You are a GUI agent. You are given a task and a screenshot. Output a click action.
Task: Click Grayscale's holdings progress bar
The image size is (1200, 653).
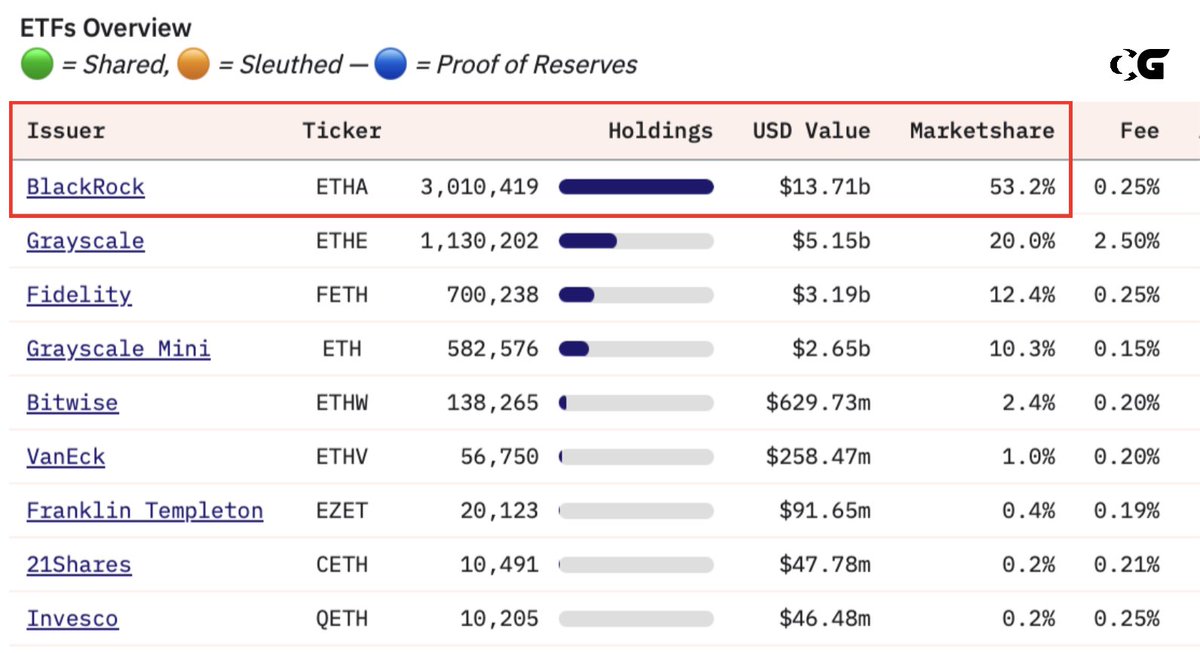coord(636,241)
